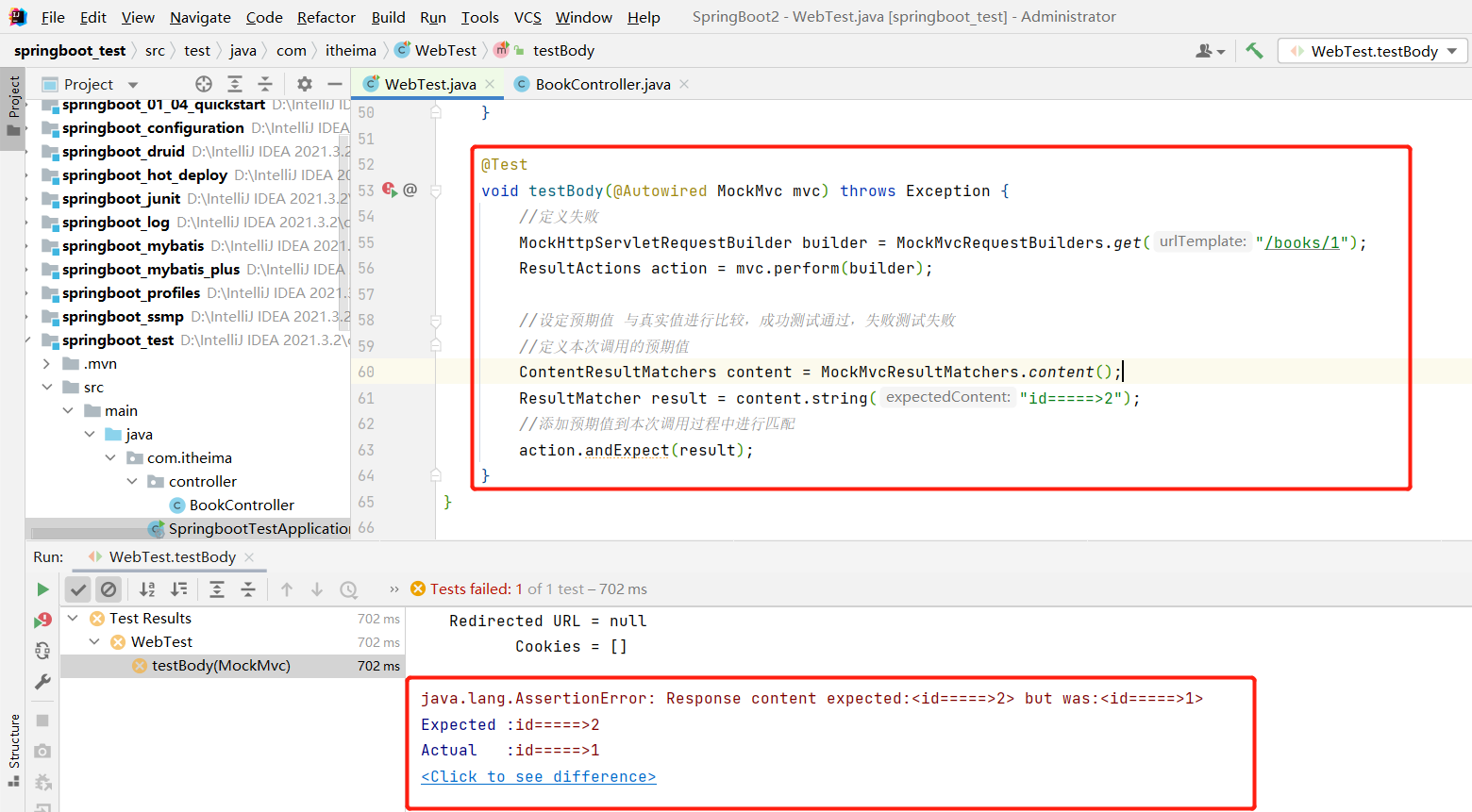Image resolution: width=1472 pixels, height=812 pixels.
Task: Switch to BookController.java editor tab
Action: (602, 84)
